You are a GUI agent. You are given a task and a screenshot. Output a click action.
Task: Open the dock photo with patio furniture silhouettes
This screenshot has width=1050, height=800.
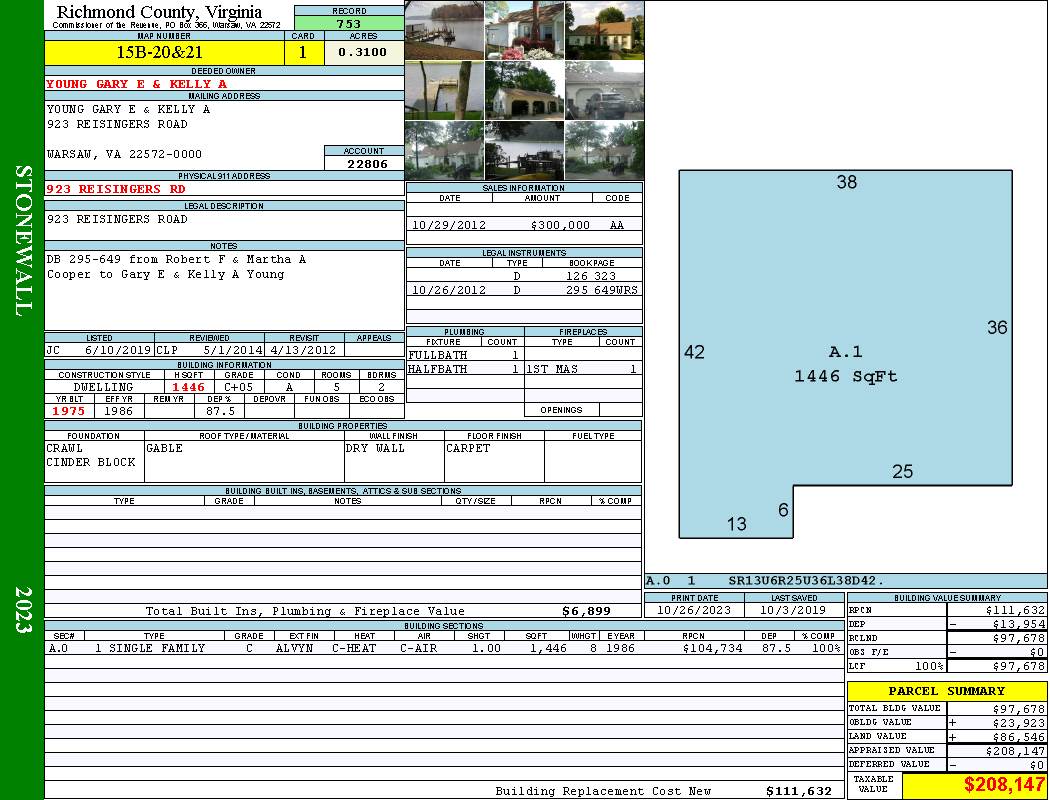tap(524, 151)
